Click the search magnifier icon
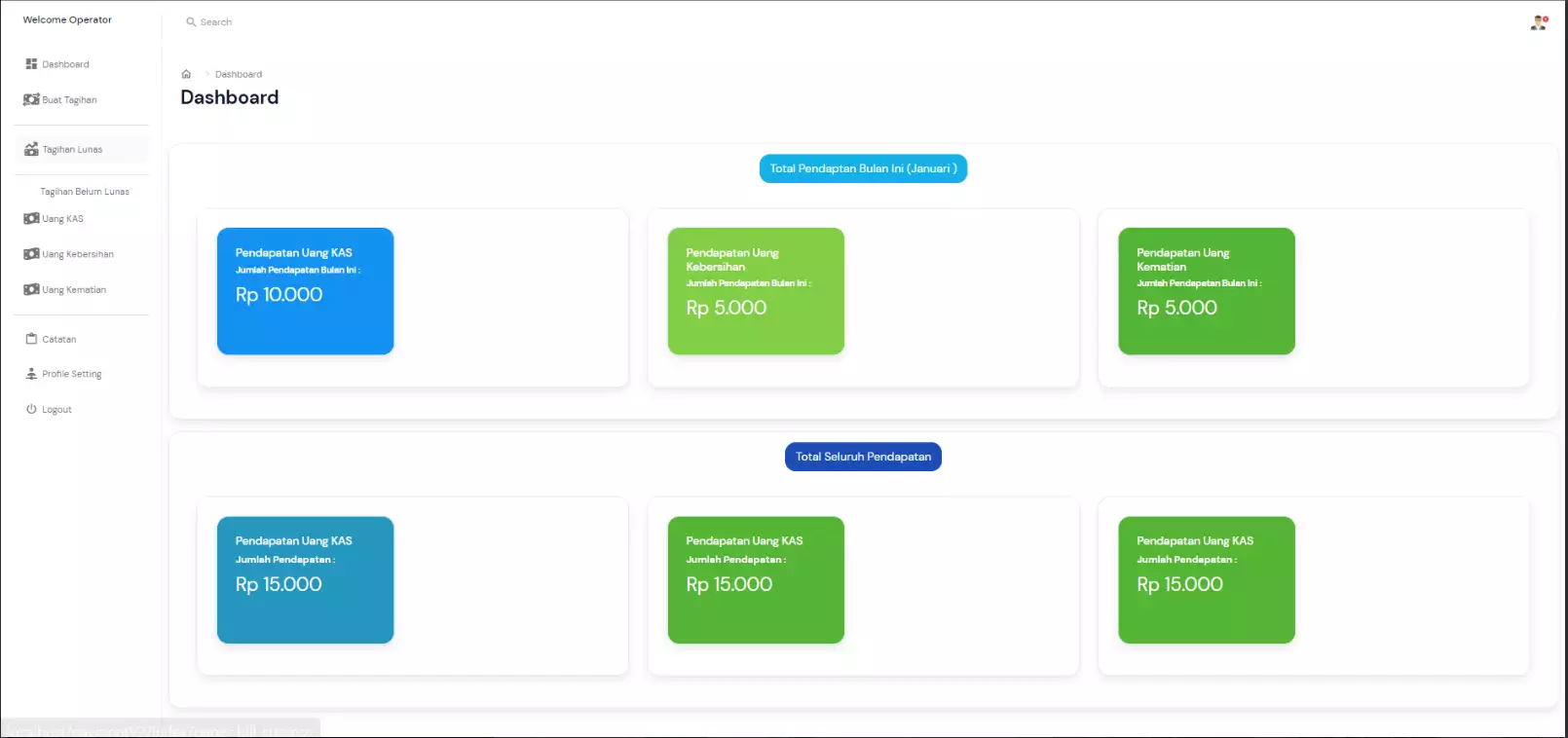This screenshot has height=738, width=1568. pyautogui.click(x=191, y=21)
